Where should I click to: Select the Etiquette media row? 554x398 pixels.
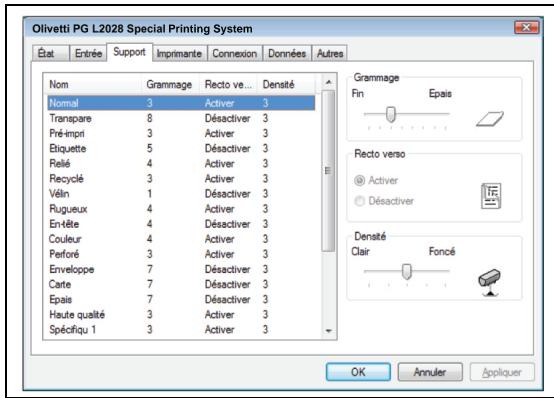click(181, 148)
